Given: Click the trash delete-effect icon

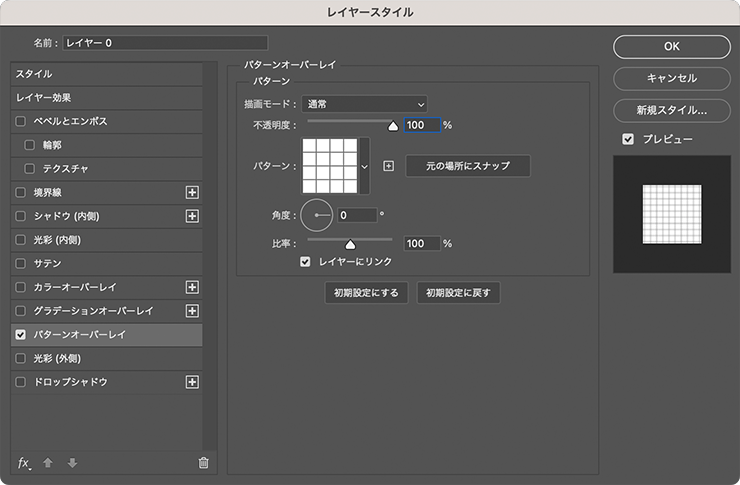Looking at the screenshot, I should [x=203, y=463].
